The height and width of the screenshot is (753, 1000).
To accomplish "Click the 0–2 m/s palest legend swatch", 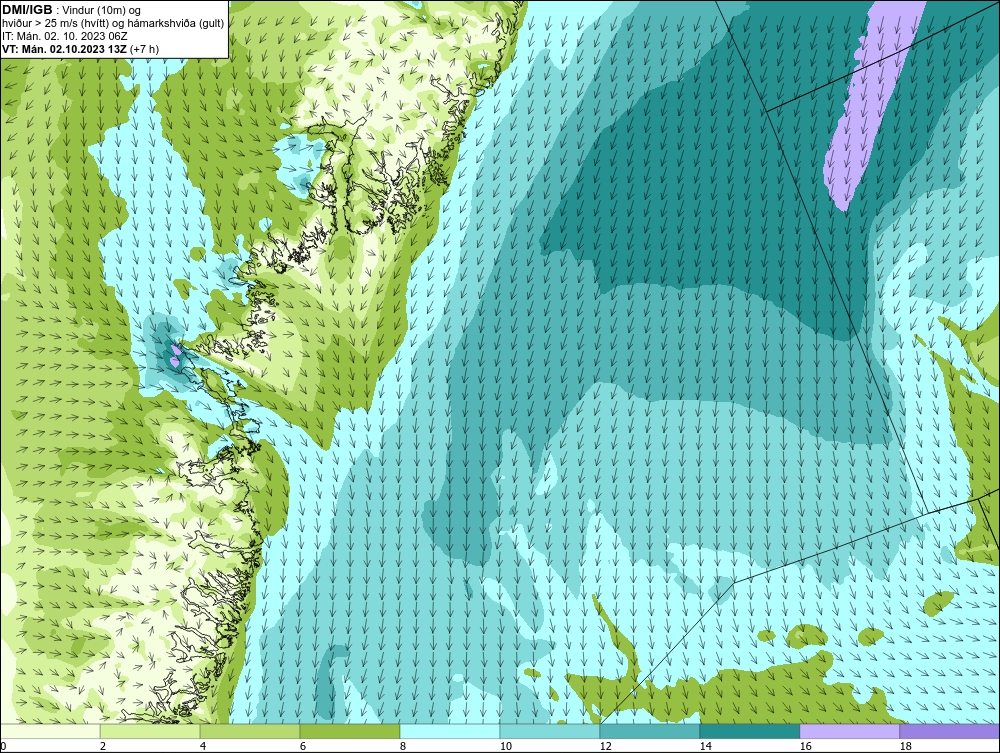I will (x=50, y=731).
